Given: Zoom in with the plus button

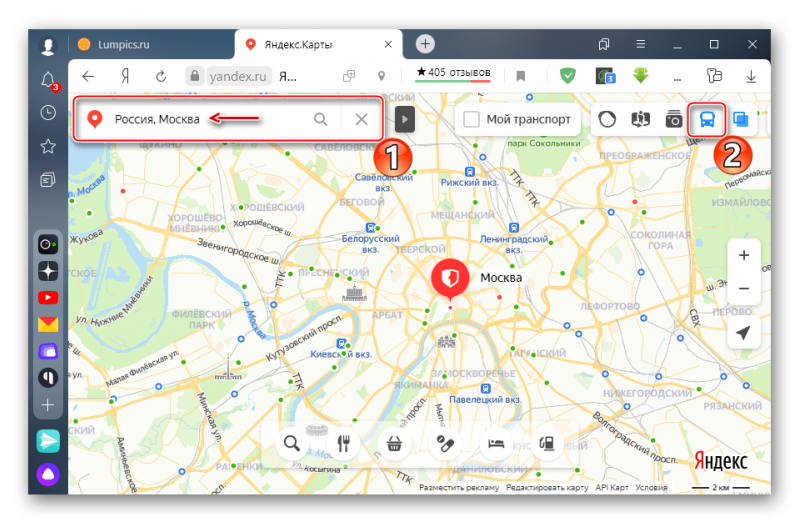Looking at the screenshot, I should tap(744, 255).
